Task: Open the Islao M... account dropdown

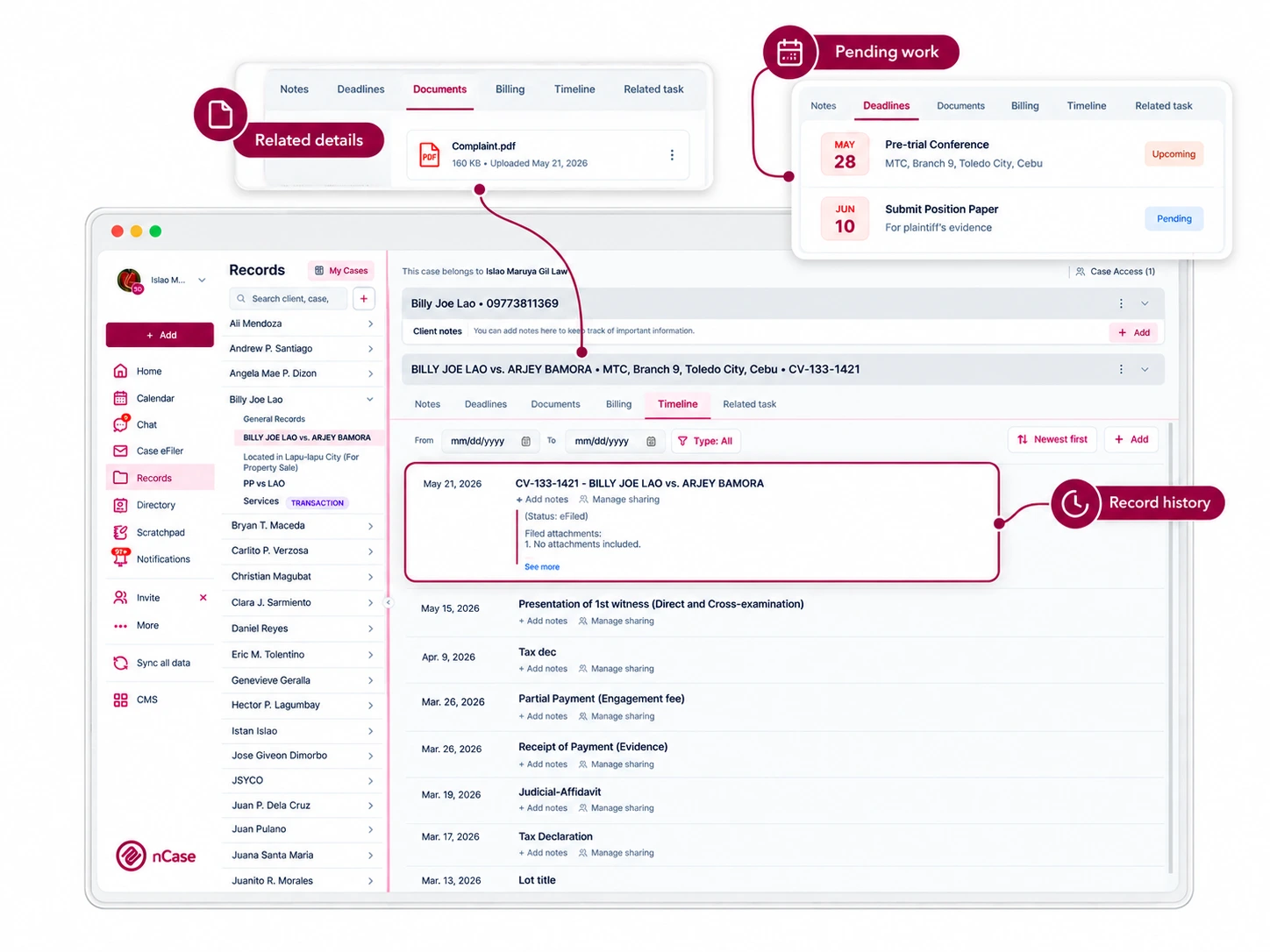Action: click(x=202, y=281)
